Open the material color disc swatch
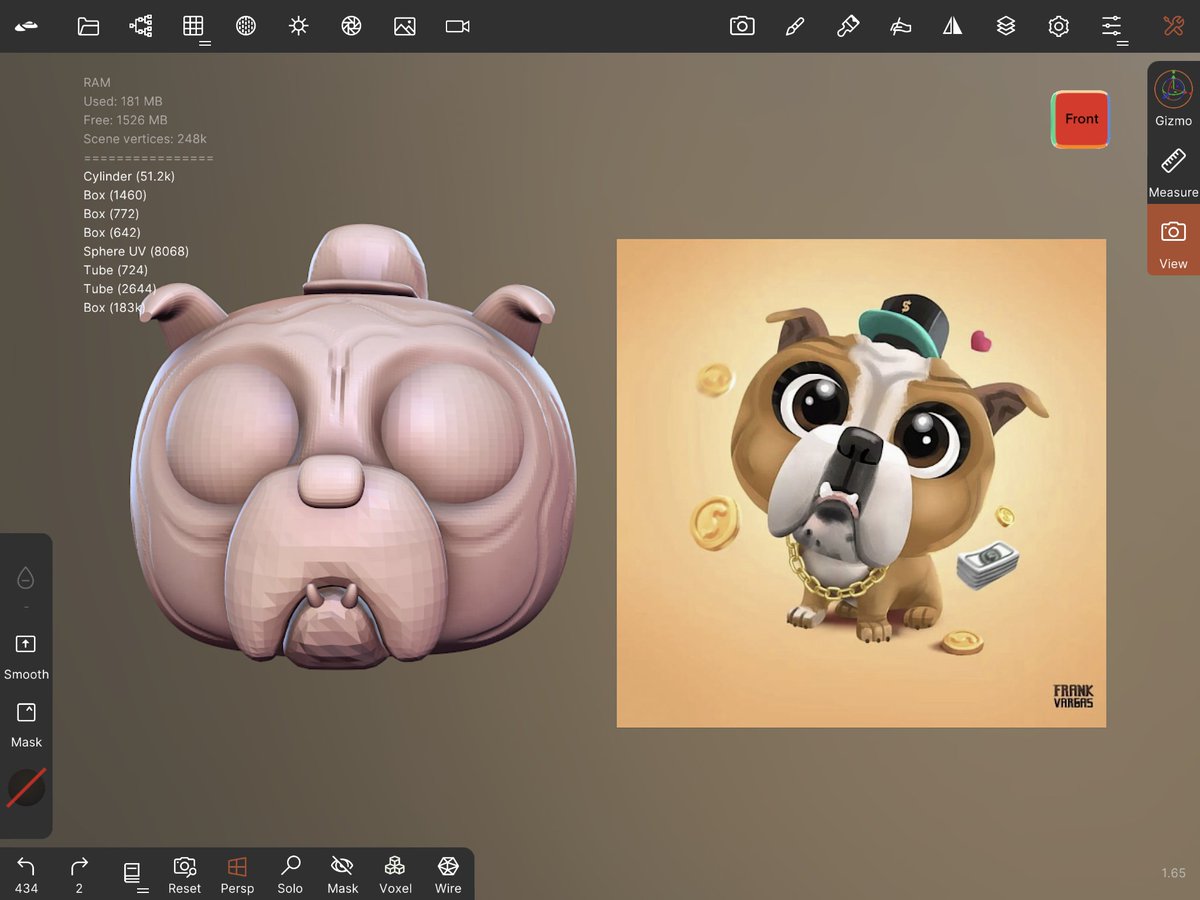Screen dimensions: 1200x900 click(x=26, y=787)
